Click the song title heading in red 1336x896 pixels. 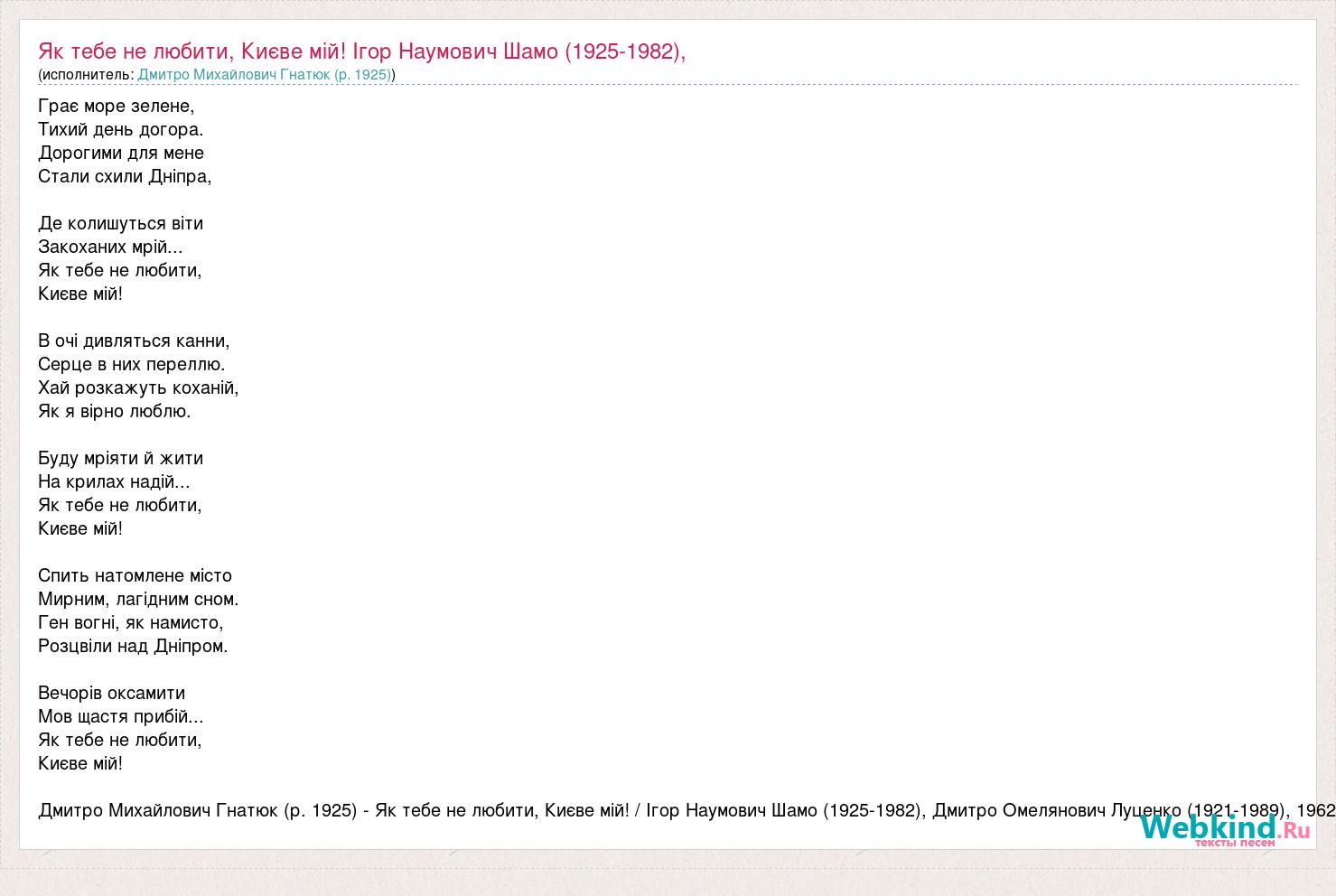pos(361,51)
